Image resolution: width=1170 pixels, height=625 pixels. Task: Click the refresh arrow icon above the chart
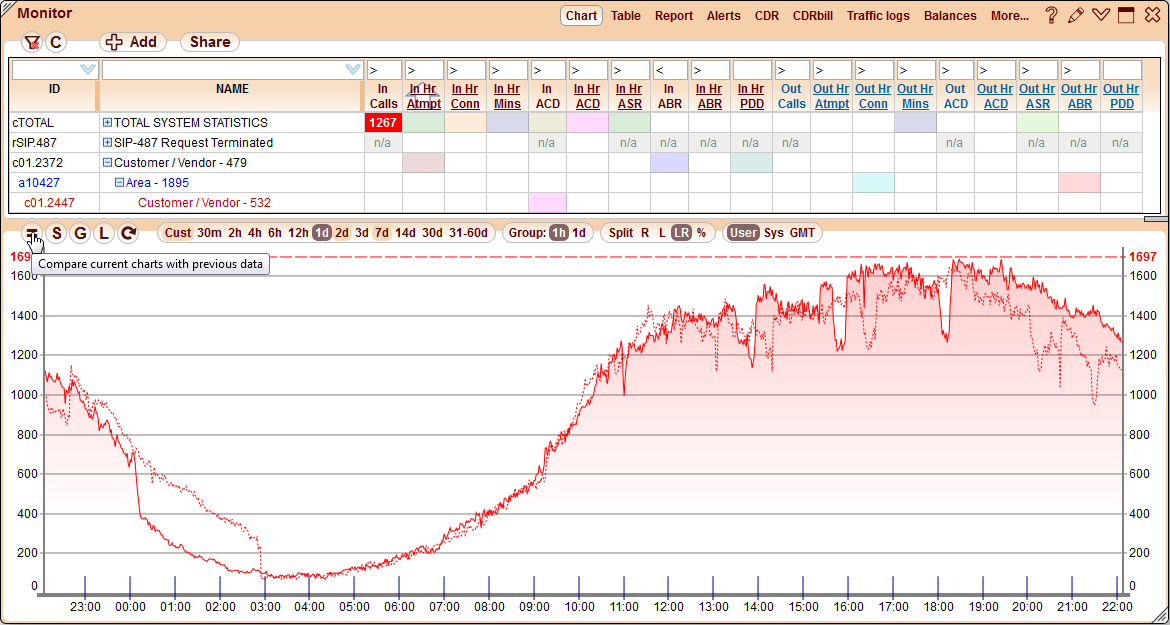(x=127, y=233)
